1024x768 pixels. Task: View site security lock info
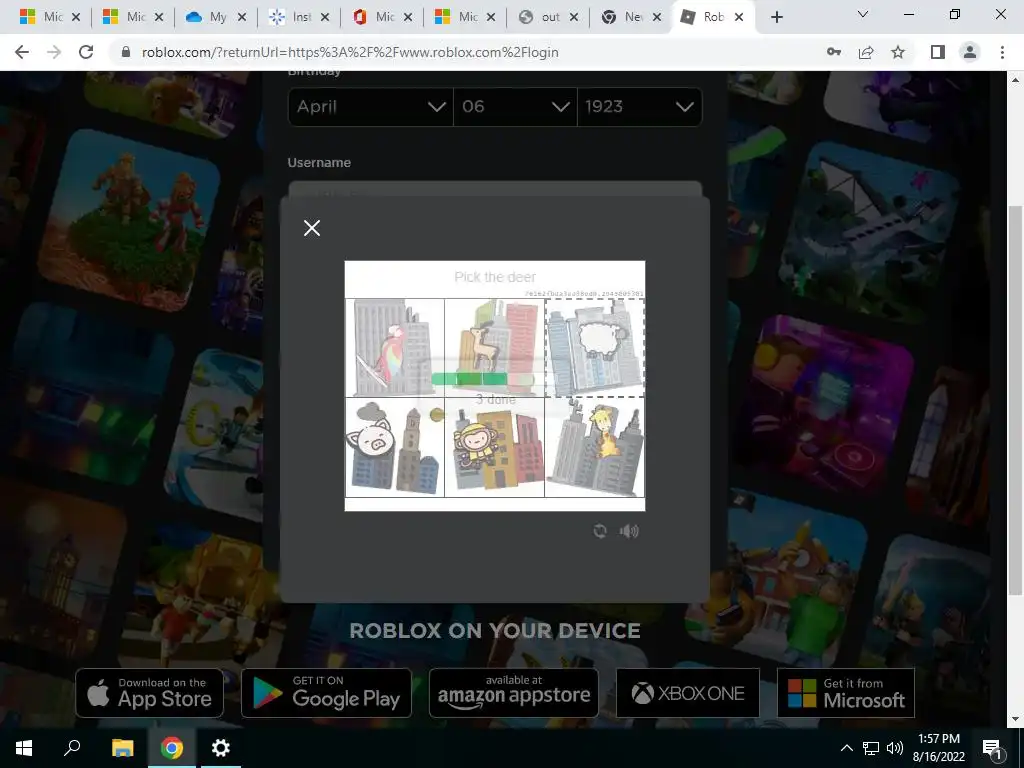coord(126,52)
